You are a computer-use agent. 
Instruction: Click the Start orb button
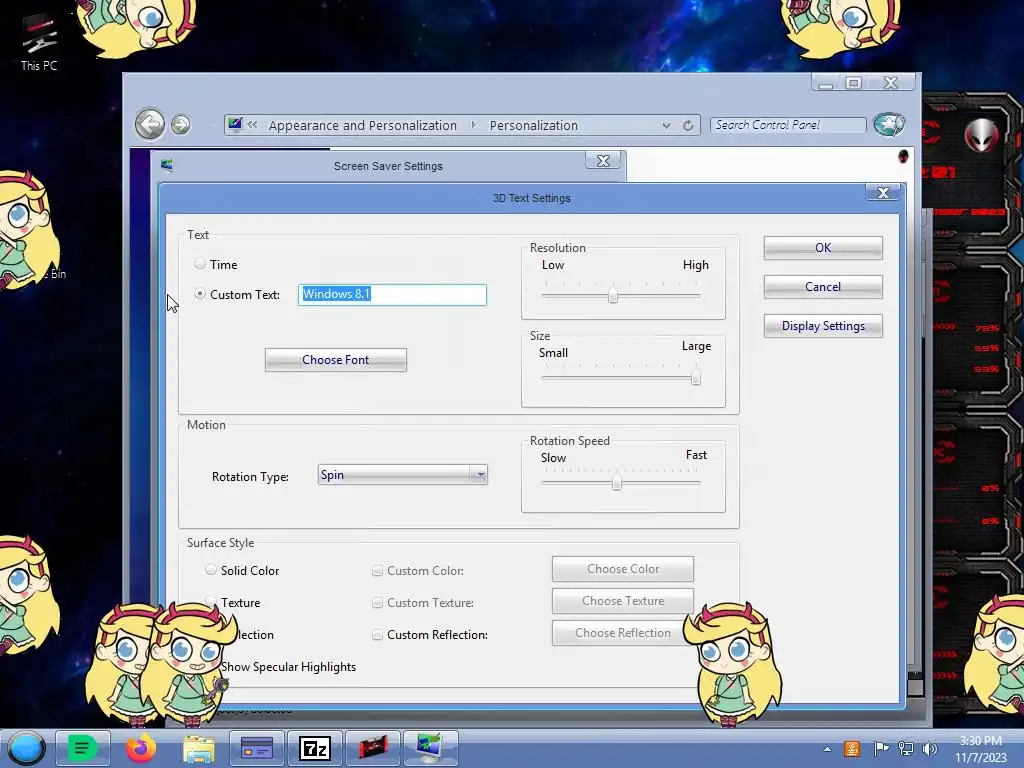click(x=26, y=748)
